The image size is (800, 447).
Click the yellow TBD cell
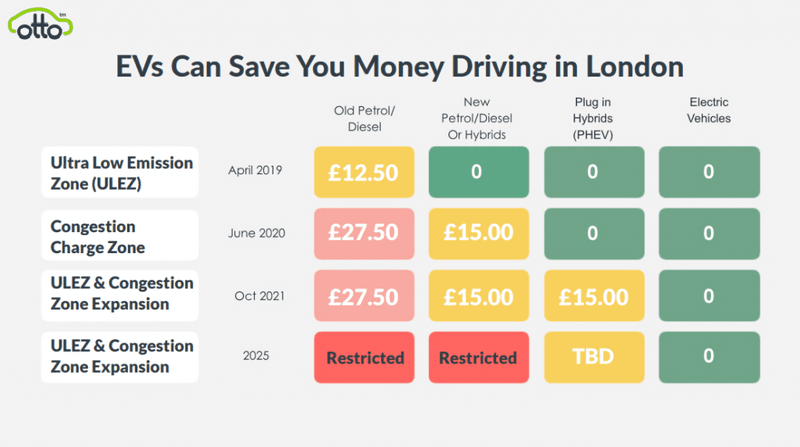click(x=593, y=357)
